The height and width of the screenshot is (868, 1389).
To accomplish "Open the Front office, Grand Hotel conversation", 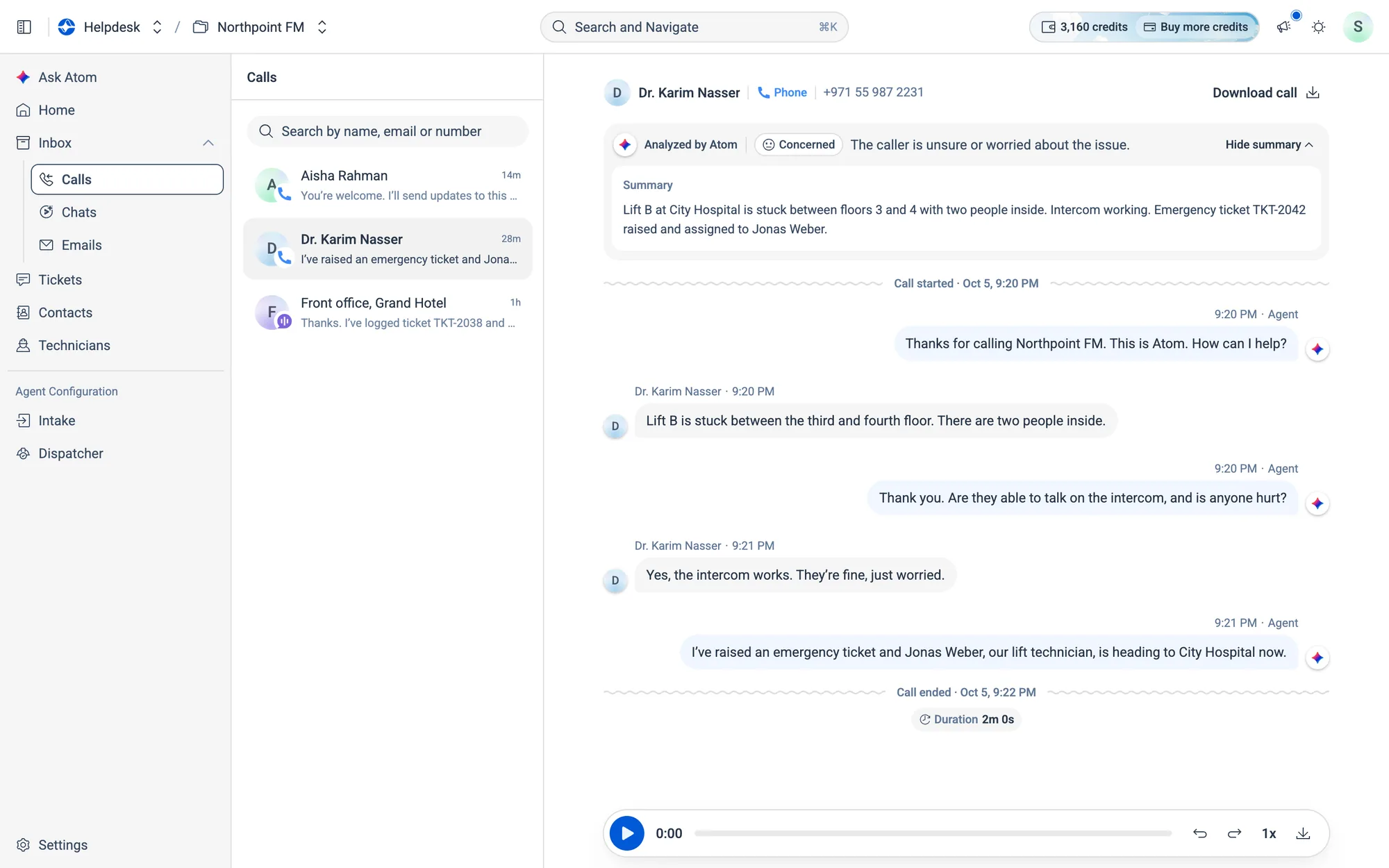I will point(388,312).
